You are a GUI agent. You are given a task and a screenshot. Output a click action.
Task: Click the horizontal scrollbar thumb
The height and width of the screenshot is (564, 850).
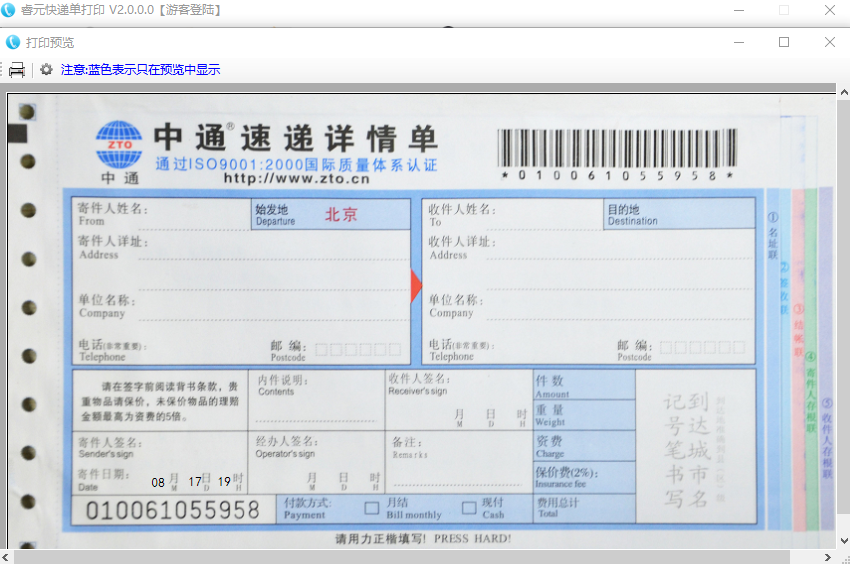[x=402, y=557]
